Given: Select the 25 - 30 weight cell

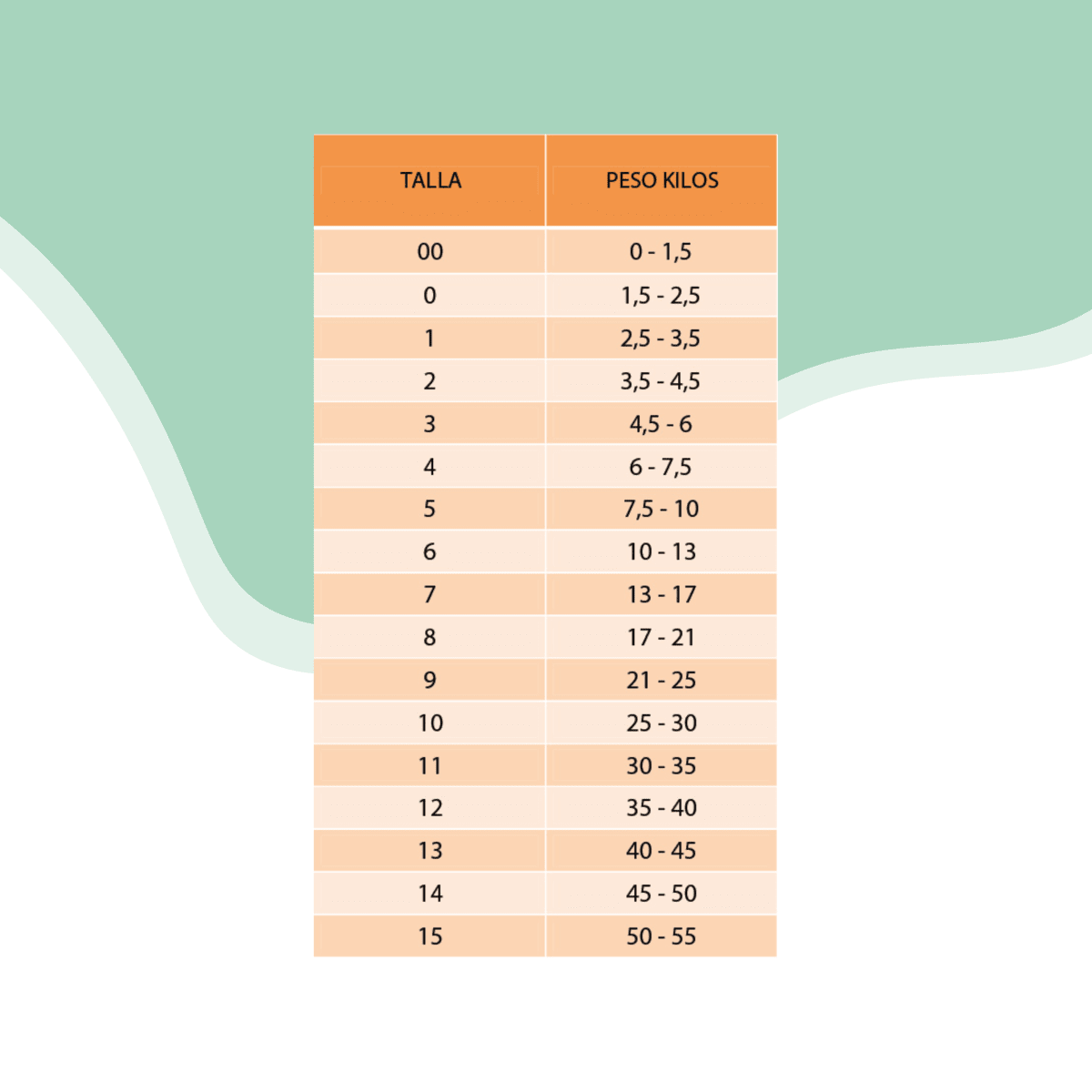Looking at the screenshot, I should point(661,723).
